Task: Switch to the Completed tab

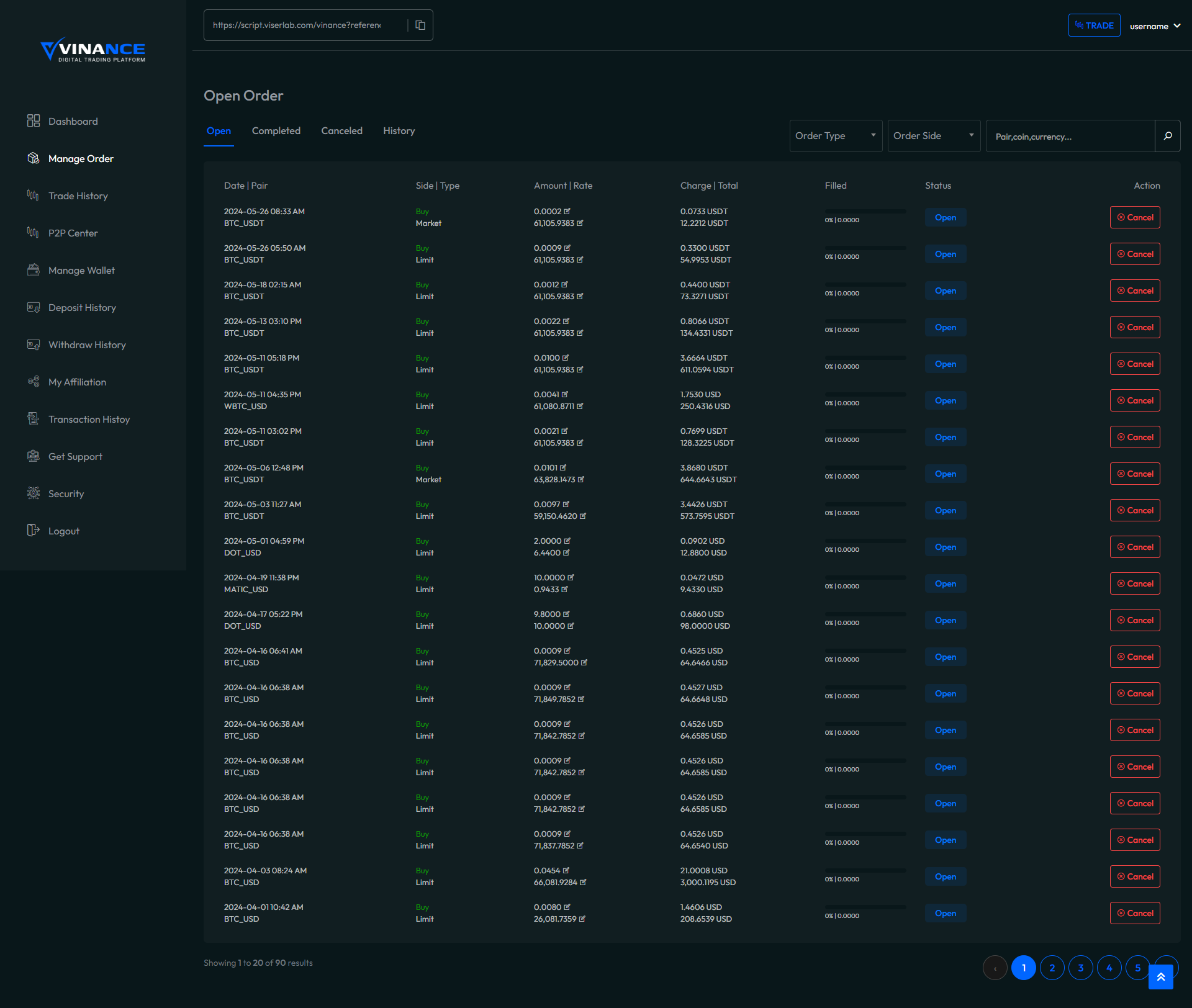Action: coord(276,131)
